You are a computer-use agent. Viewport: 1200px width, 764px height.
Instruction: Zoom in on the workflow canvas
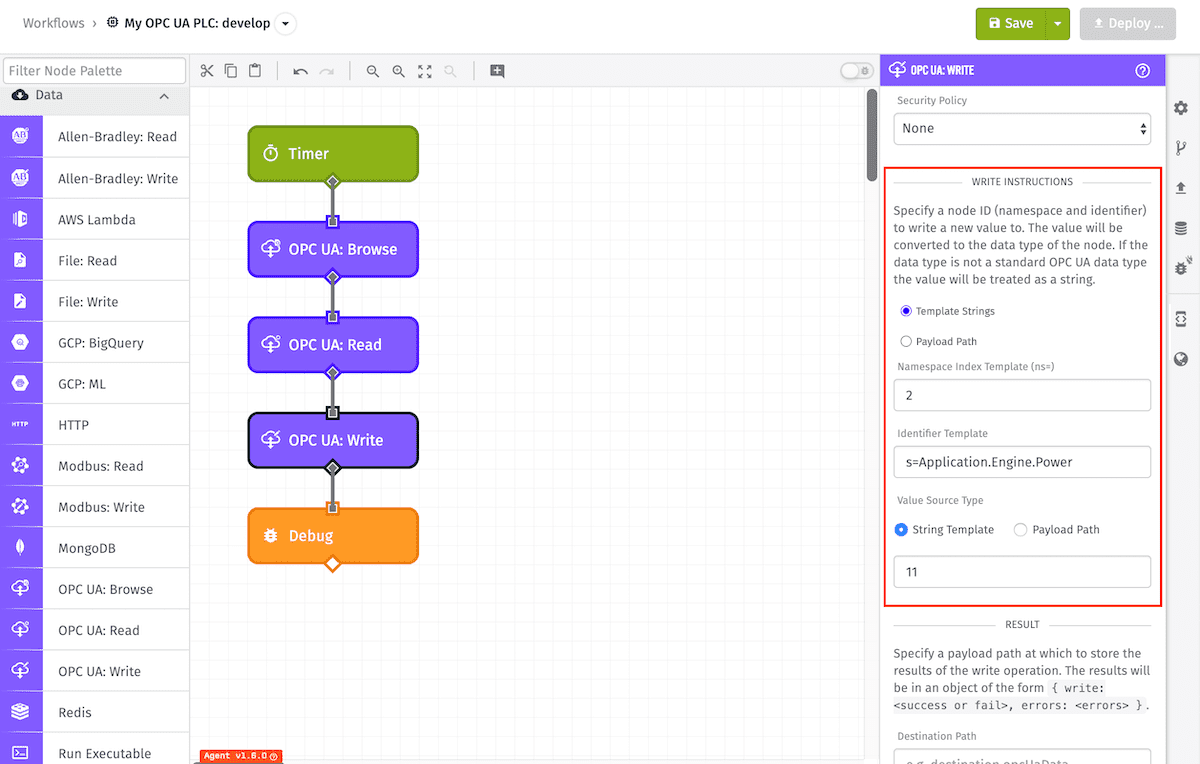click(399, 71)
